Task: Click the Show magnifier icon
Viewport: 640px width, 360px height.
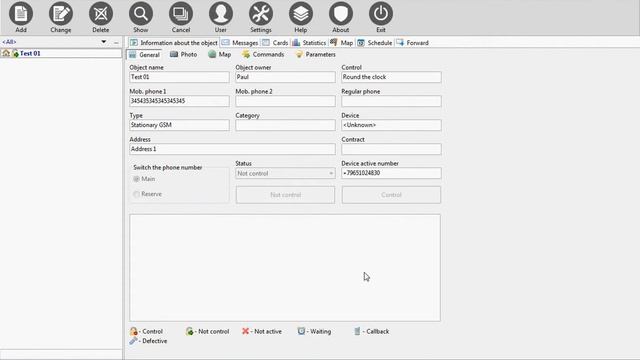Action: coord(141,14)
